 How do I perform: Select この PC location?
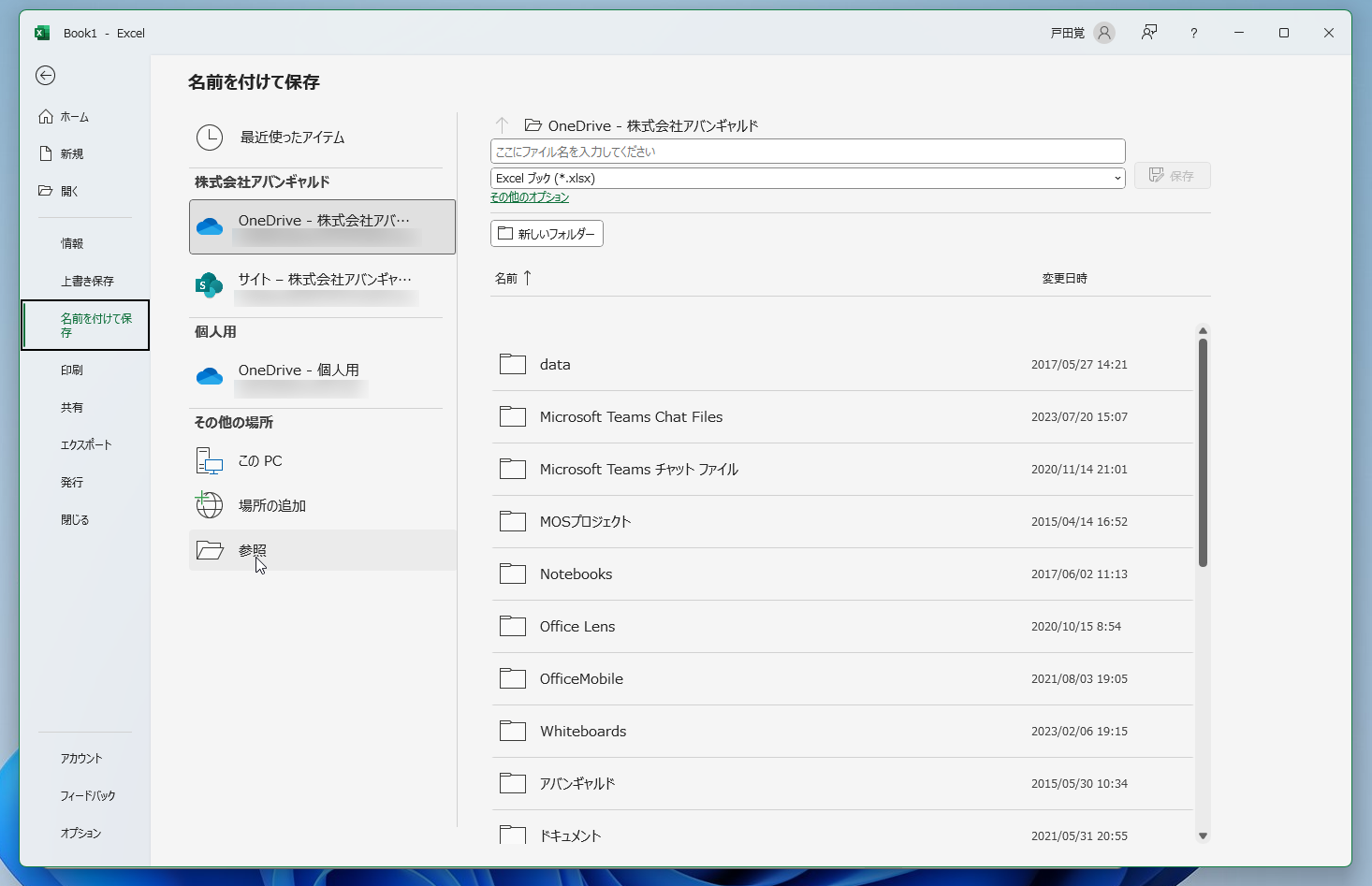(x=322, y=460)
